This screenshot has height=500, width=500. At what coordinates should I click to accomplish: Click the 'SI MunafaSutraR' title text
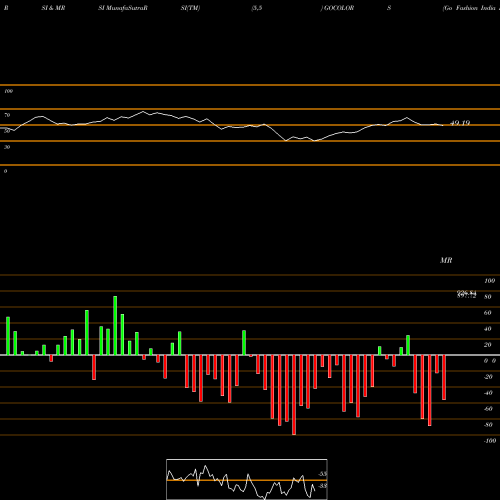tap(123, 8)
